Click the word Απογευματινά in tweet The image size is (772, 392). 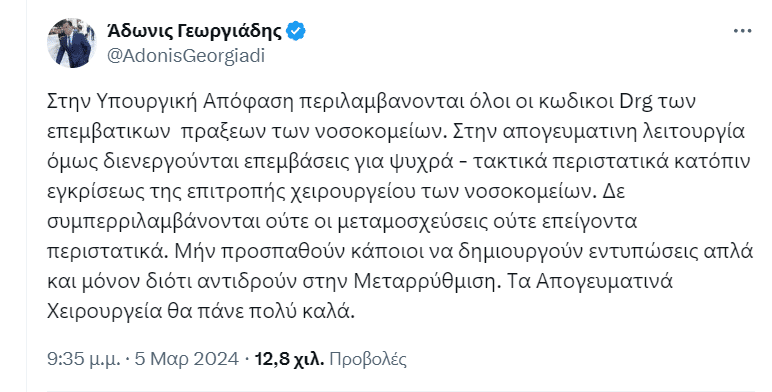pos(604,281)
